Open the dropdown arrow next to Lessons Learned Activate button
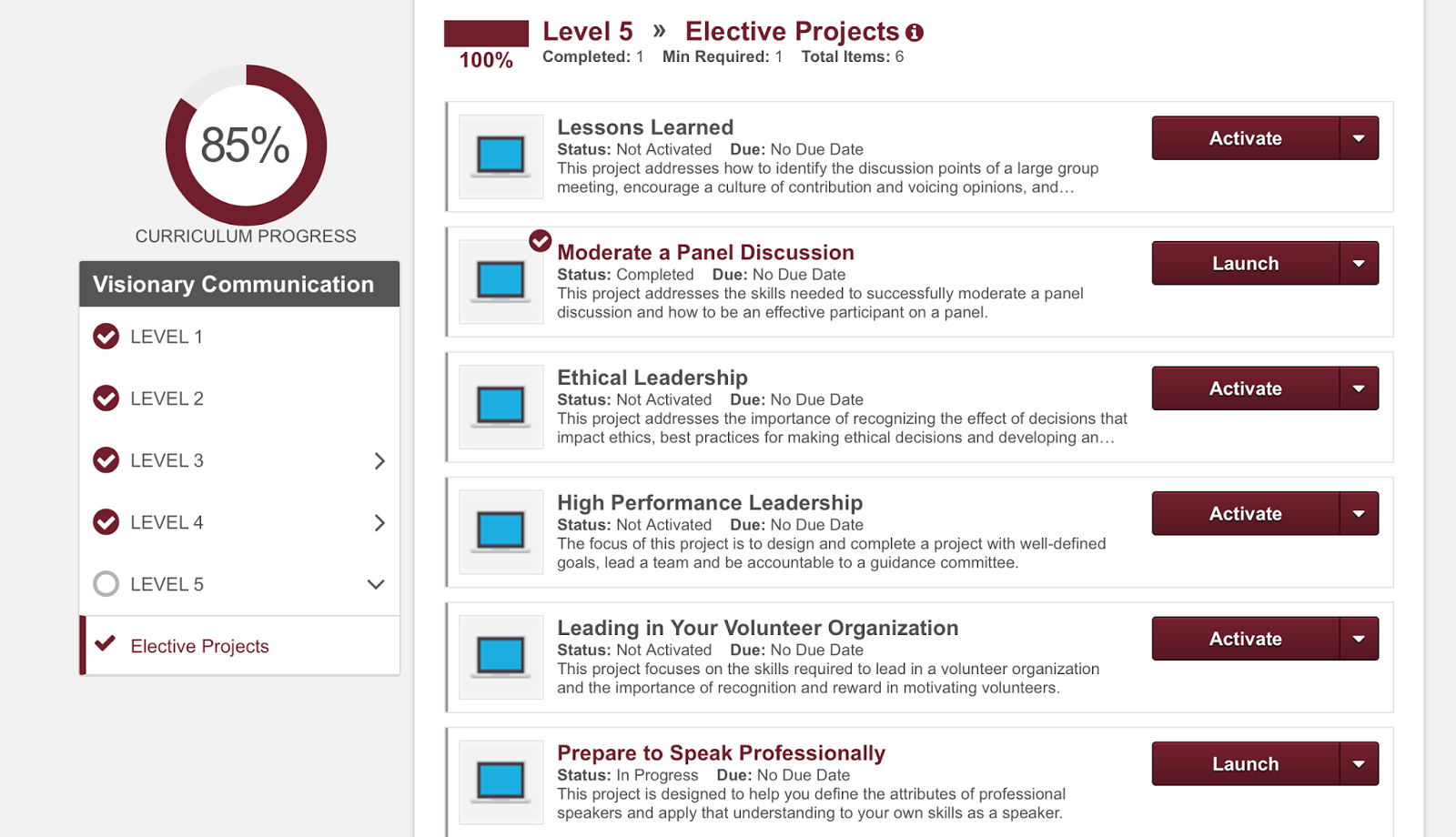 click(x=1360, y=137)
